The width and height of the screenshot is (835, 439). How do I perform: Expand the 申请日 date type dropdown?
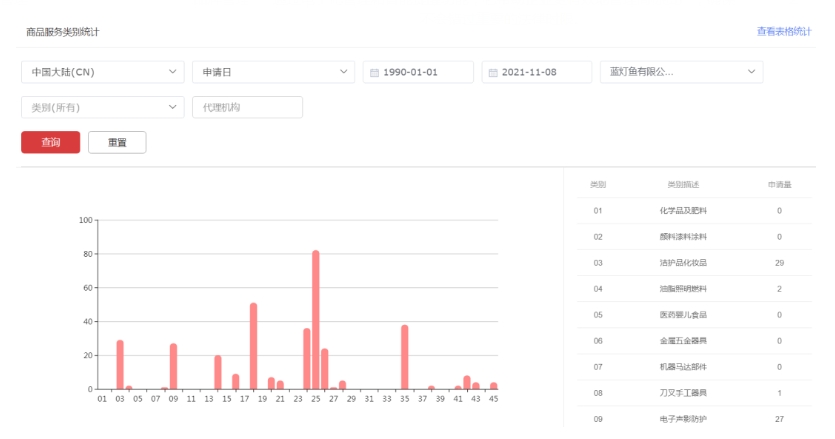273,72
